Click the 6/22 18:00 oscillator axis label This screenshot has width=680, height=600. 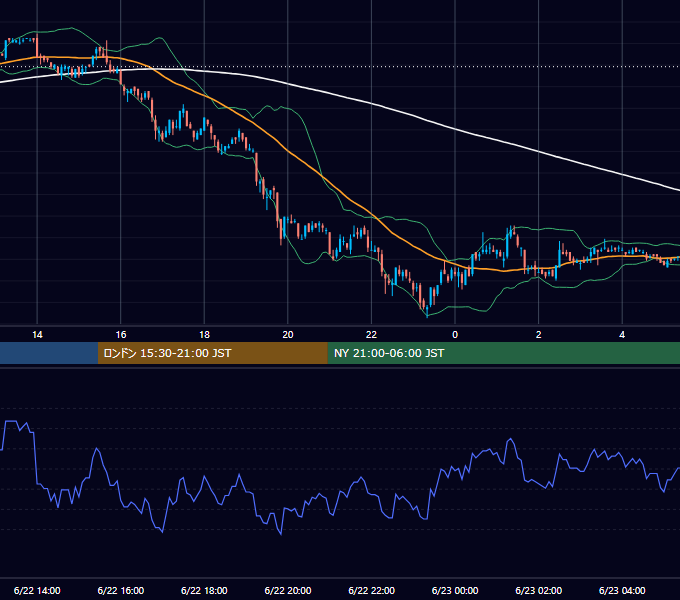coord(204,590)
